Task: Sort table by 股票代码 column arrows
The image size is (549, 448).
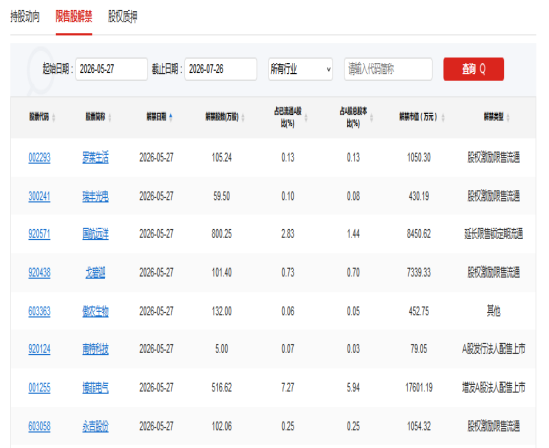Action: click(54, 118)
